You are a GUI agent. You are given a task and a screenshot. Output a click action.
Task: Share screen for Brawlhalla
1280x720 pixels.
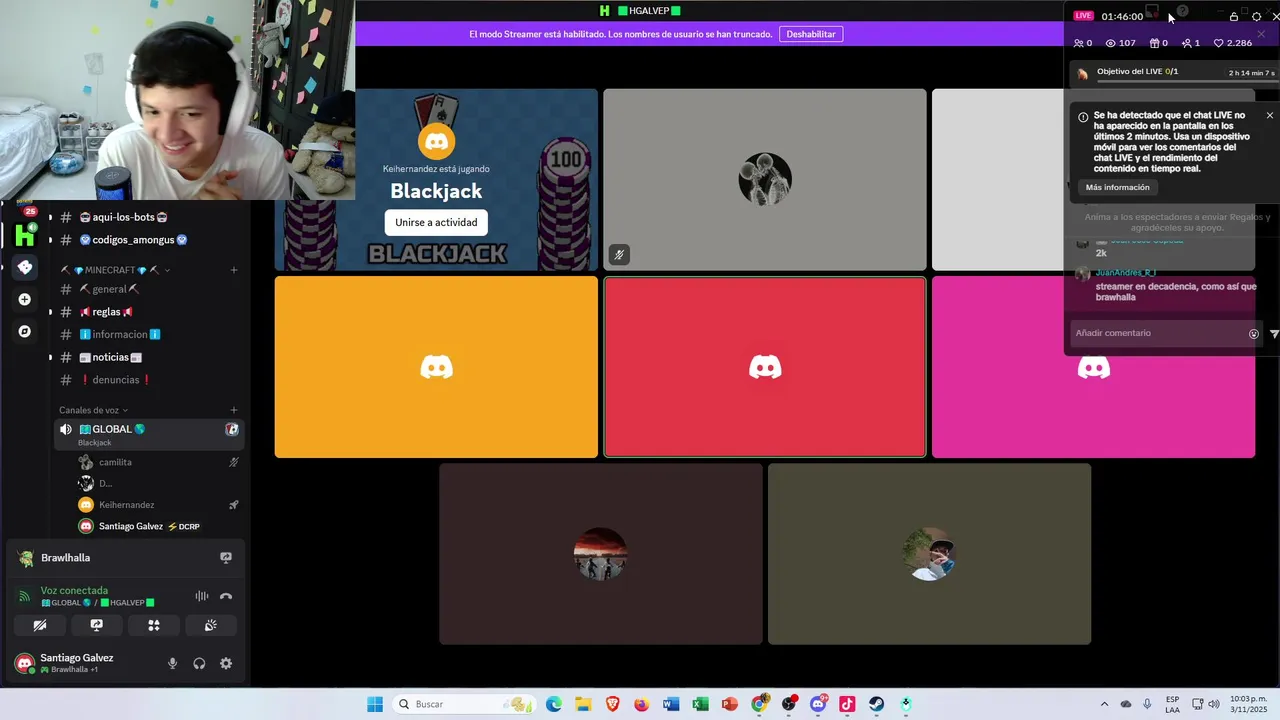point(226,558)
